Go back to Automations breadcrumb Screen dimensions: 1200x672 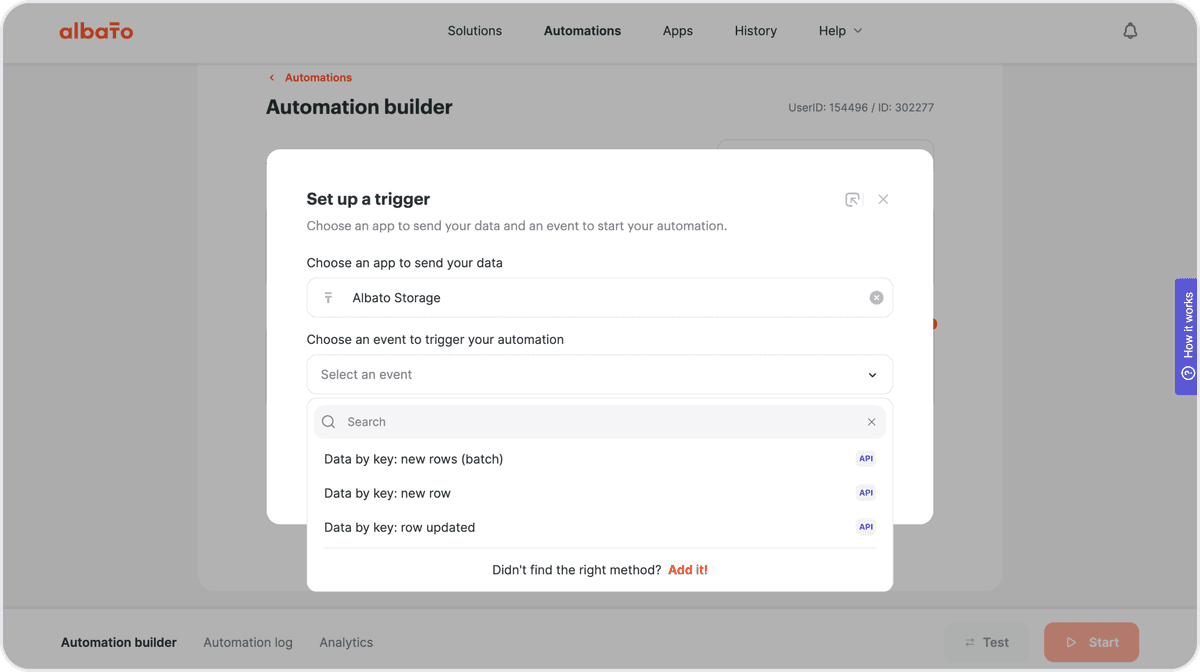(x=318, y=77)
